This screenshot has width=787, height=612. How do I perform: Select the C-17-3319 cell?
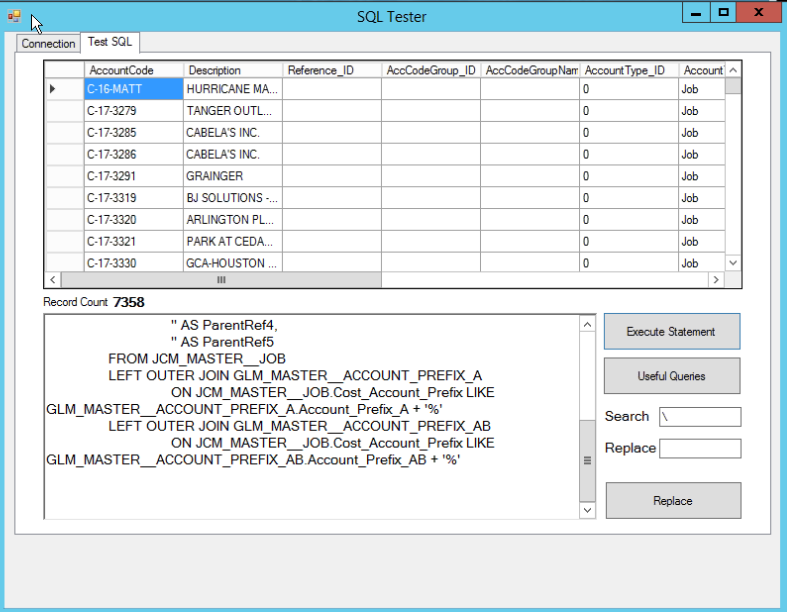(x=134, y=198)
